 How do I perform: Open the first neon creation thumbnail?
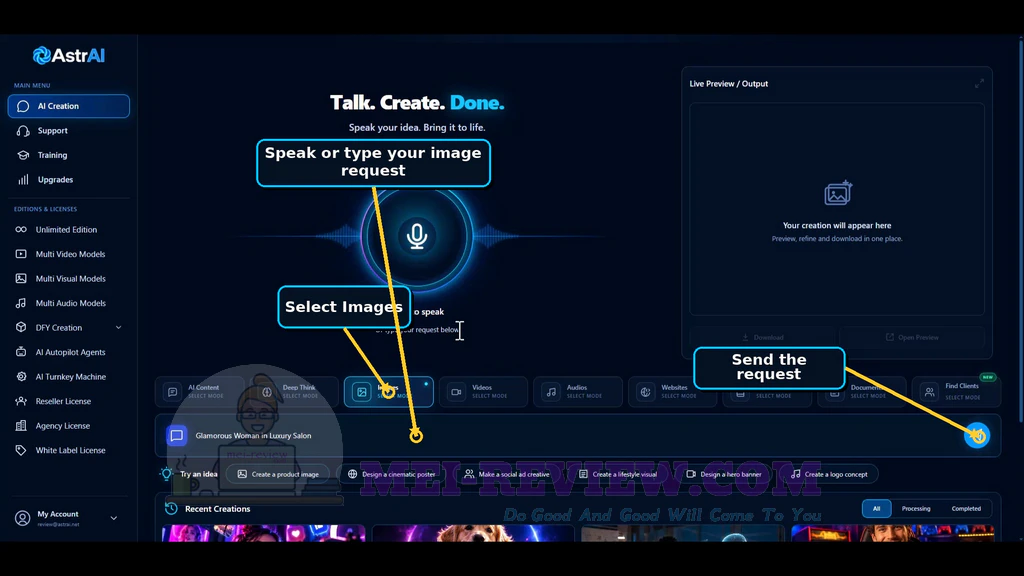click(x=264, y=533)
